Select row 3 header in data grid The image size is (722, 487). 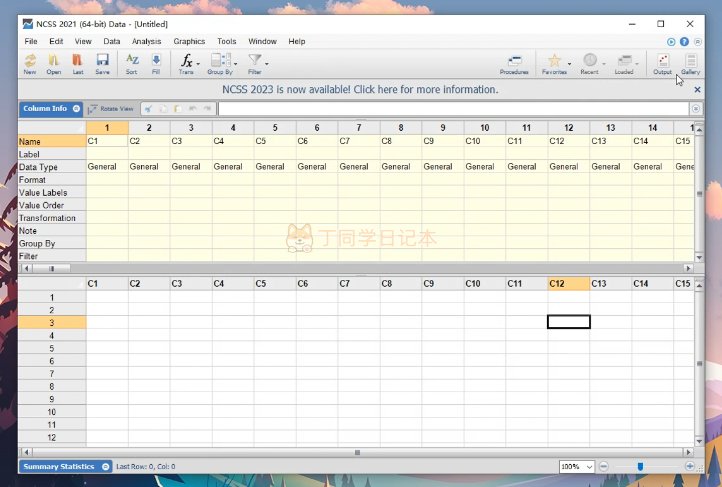pos(52,323)
